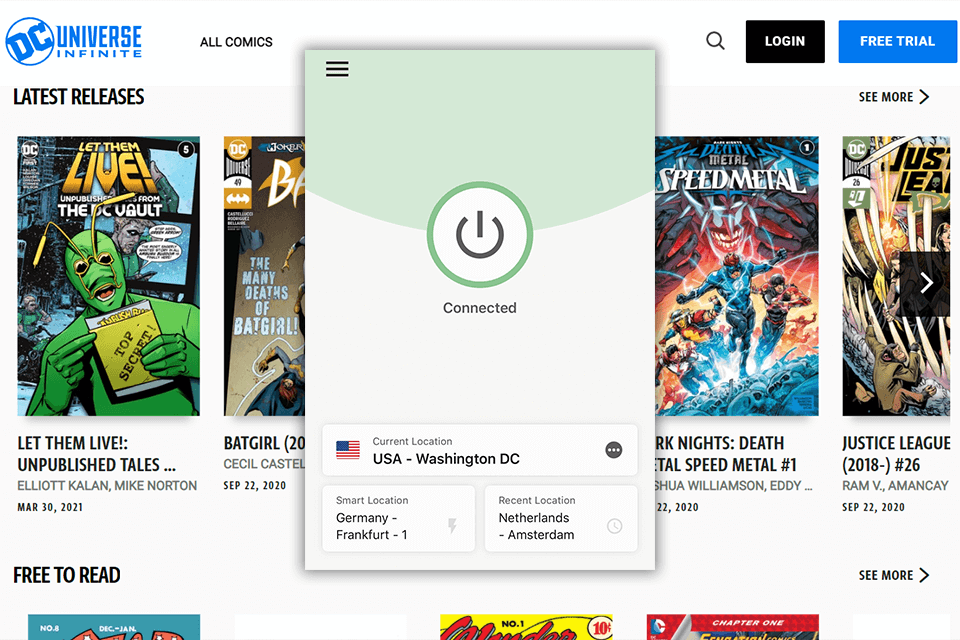Advance carousel with next arrow

click(926, 283)
